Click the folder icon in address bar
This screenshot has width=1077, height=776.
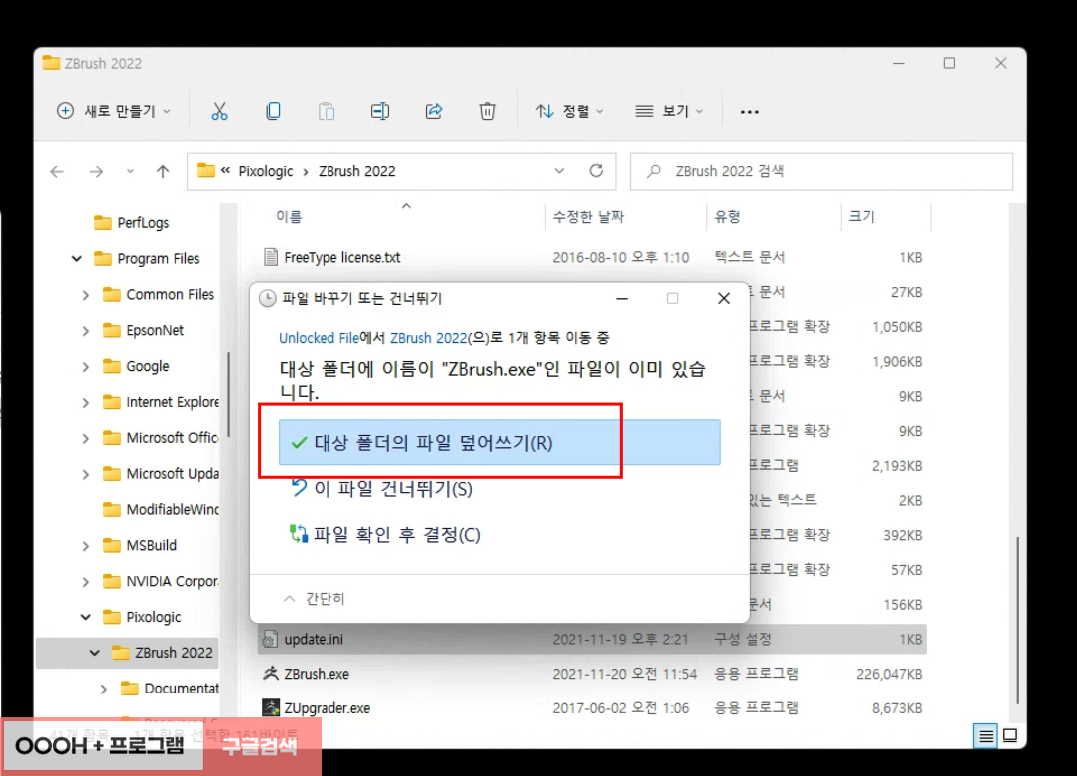click(205, 170)
